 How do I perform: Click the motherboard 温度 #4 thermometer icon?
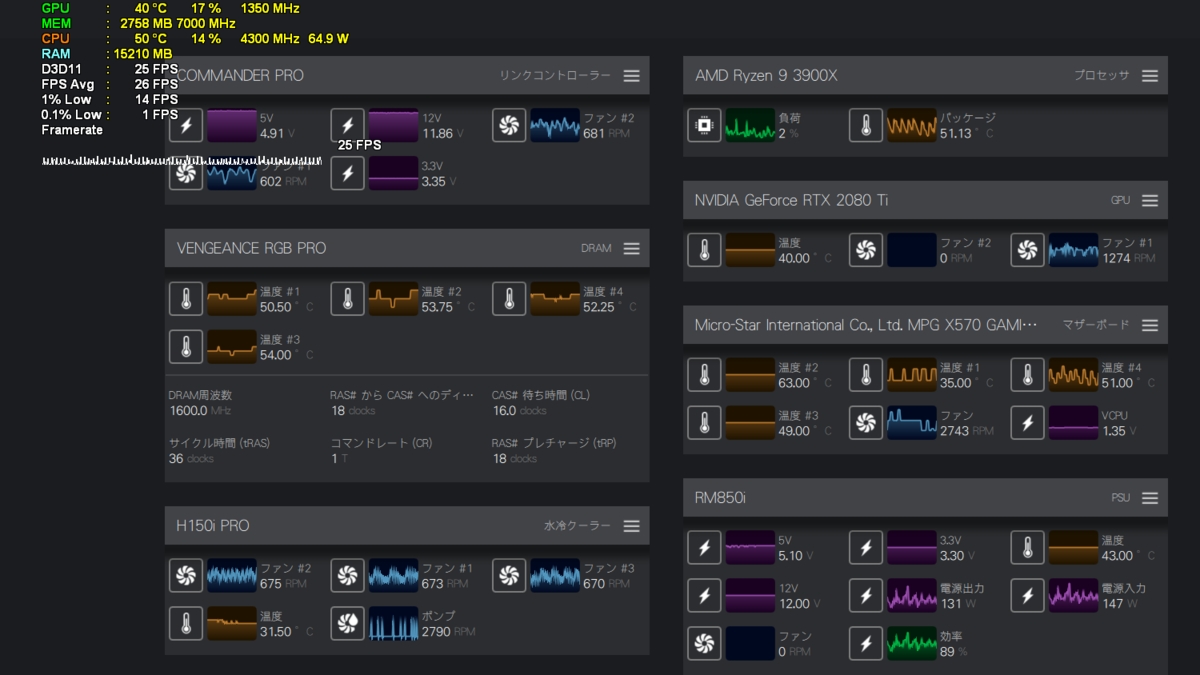pyautogui.click(x=1028, y=376)
